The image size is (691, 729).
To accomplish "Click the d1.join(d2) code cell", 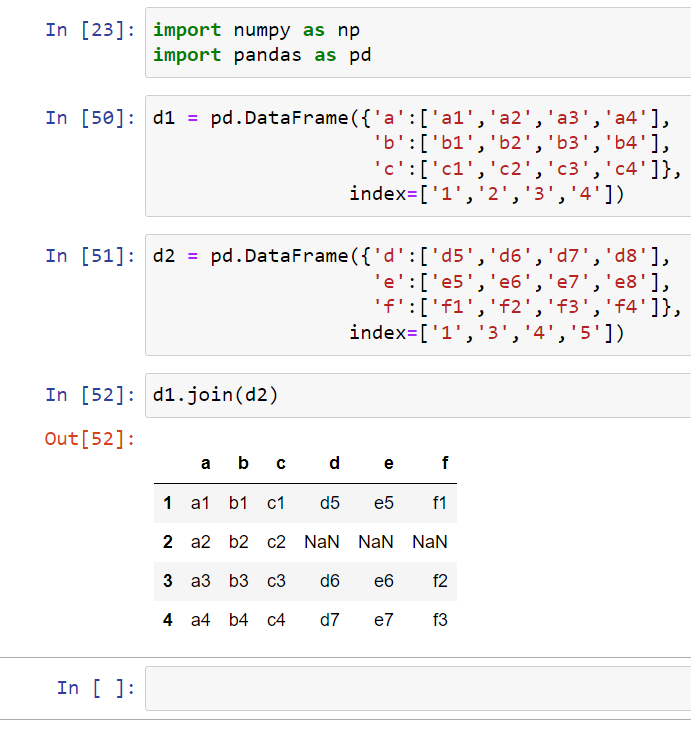I will tap(418, 395).
